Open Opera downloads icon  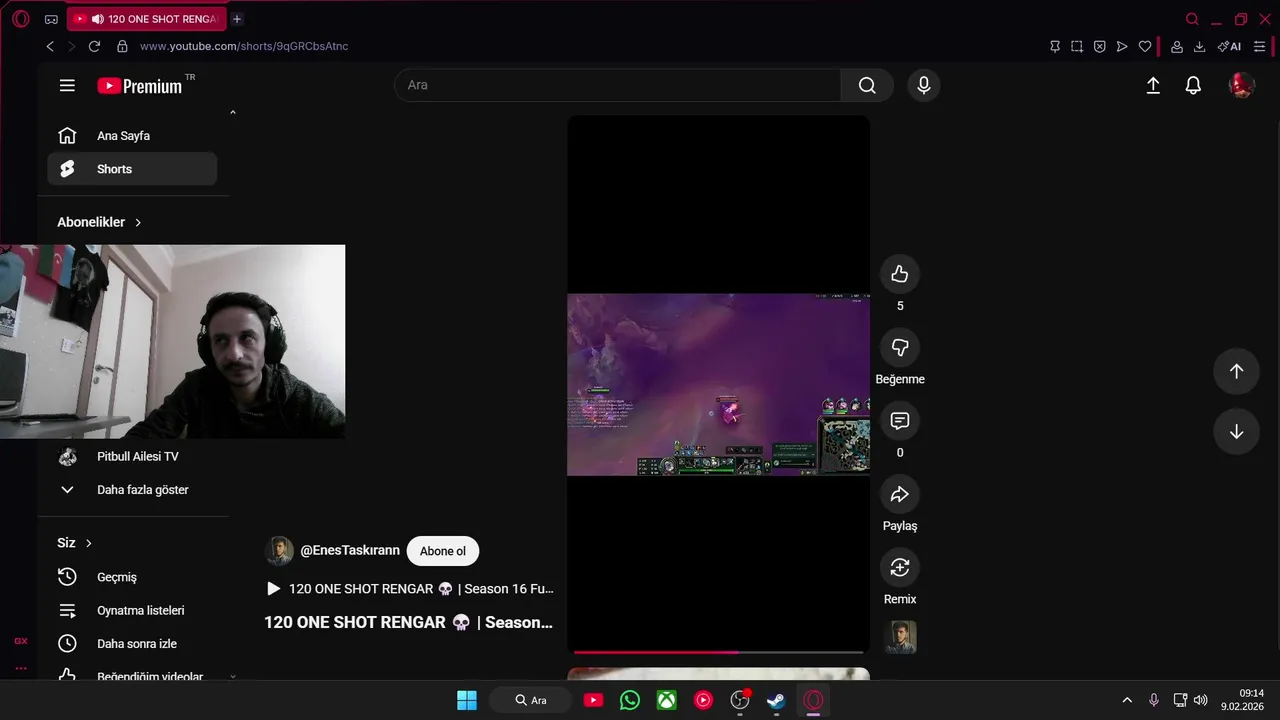(1199, 46)
